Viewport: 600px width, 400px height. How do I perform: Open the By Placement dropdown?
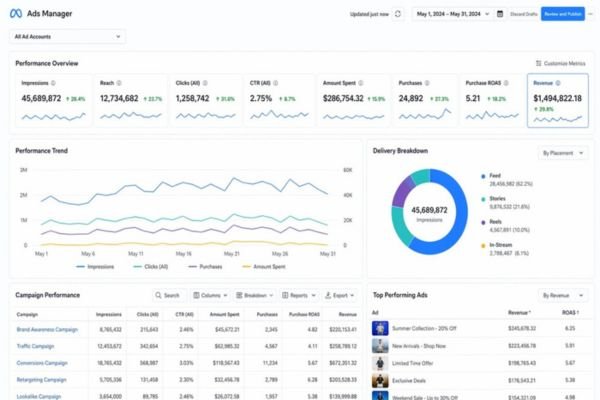[563, 153]
